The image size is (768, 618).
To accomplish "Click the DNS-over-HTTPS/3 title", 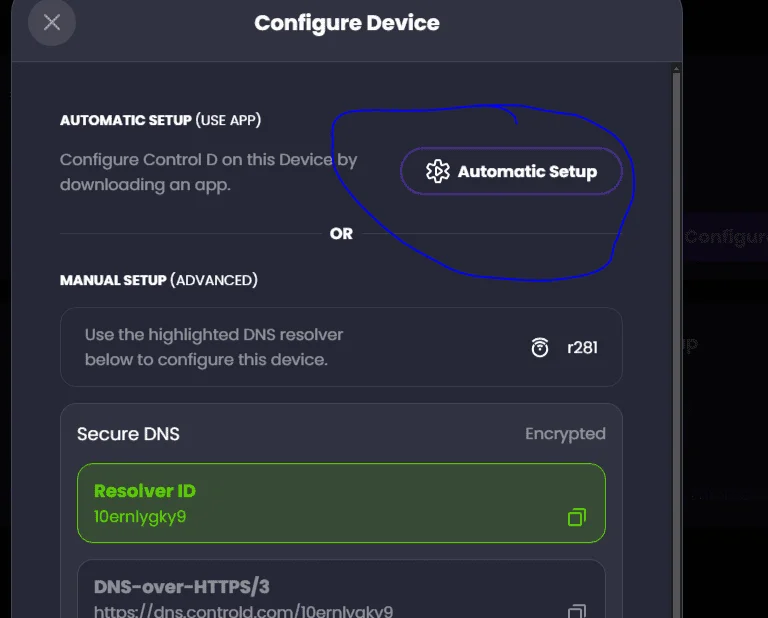I will [x=182, y=587].
